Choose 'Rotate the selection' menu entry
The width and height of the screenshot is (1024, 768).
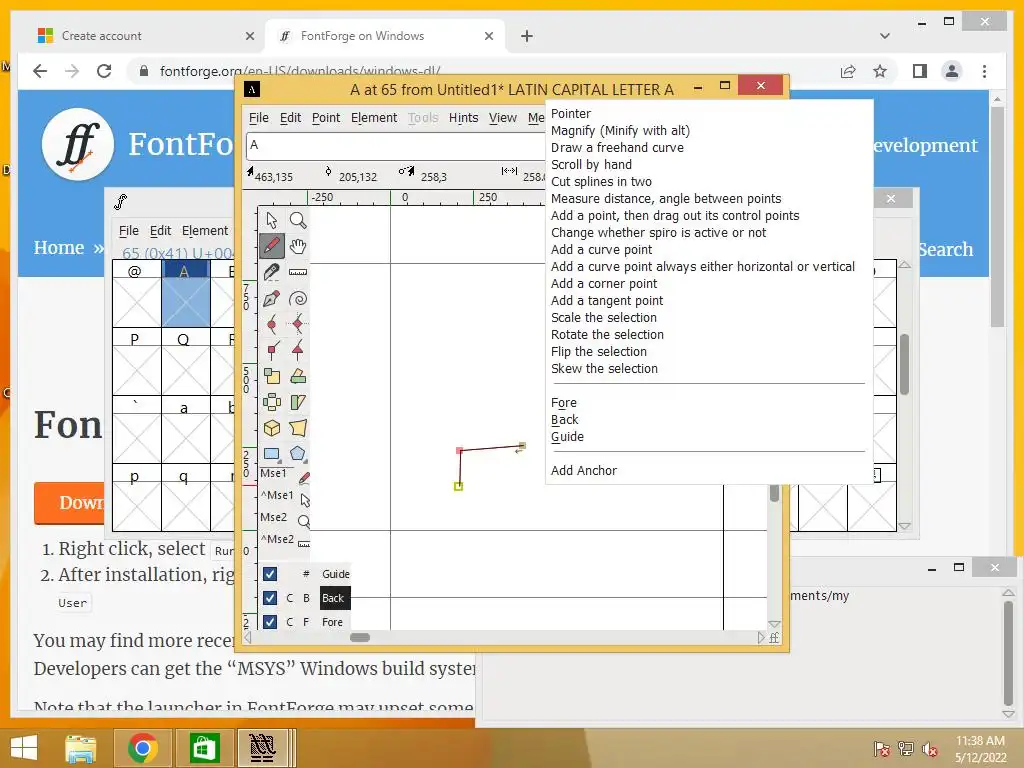[x=607, y=334]
